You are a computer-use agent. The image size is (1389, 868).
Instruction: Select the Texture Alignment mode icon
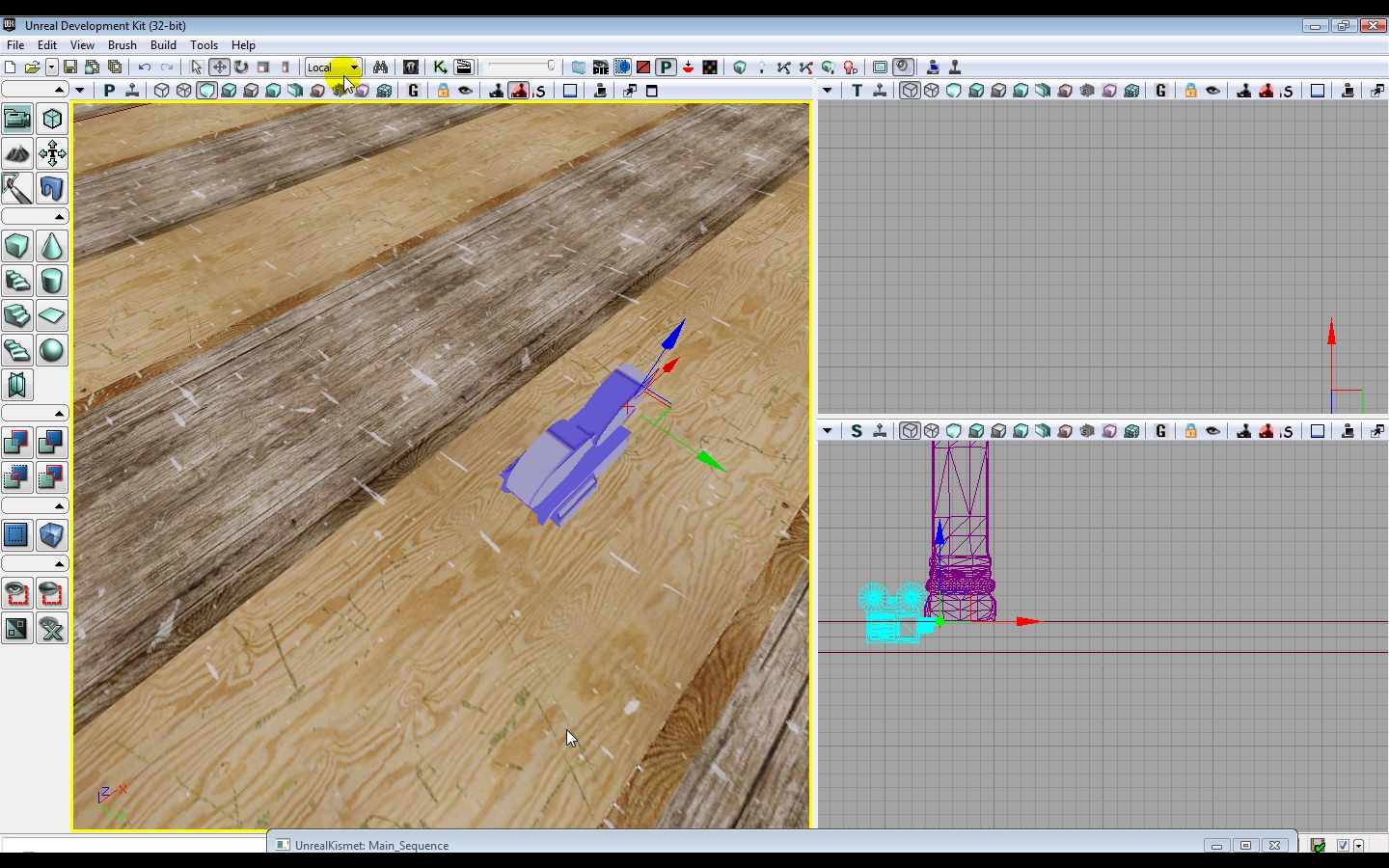52,153
